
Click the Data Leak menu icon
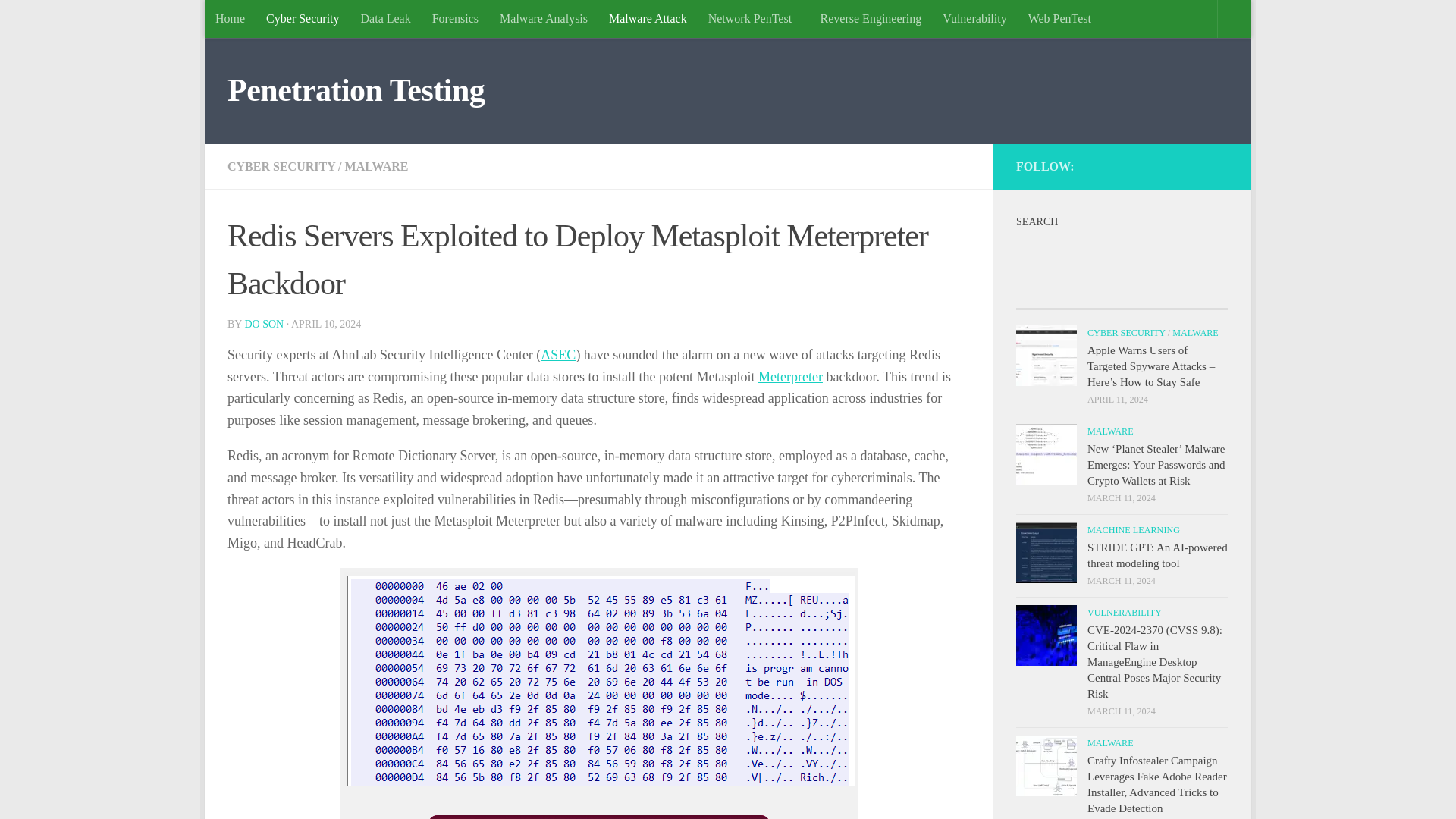click(385, 18)
